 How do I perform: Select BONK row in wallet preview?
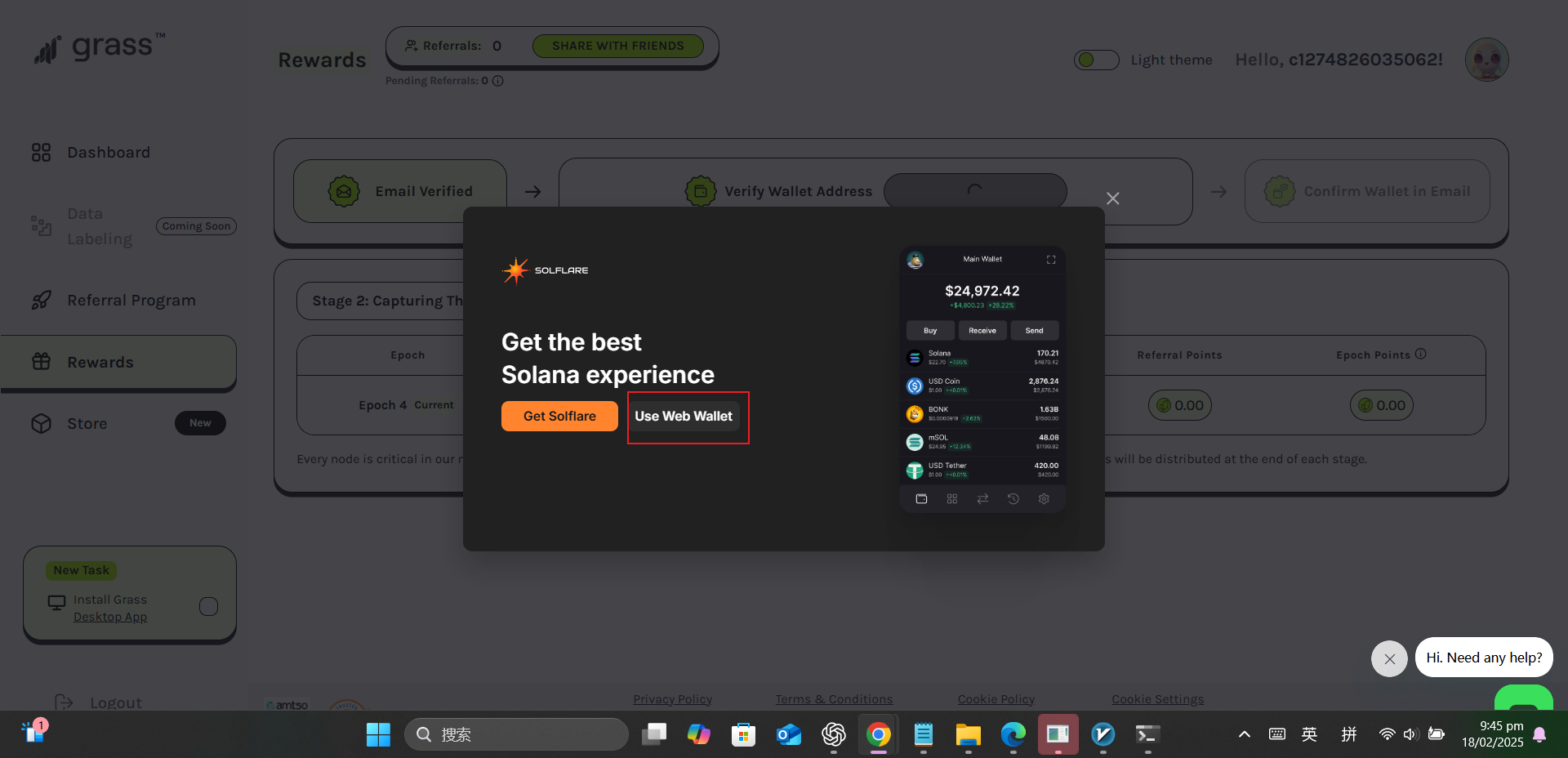tap(982, 414)
